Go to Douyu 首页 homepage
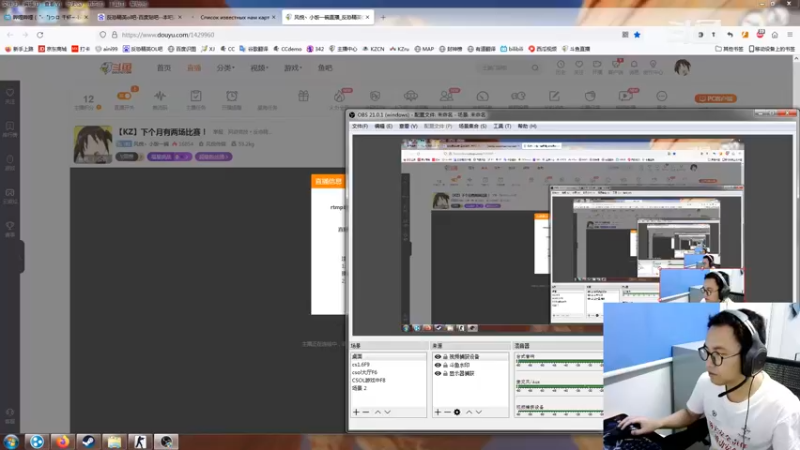The width and height of the screenshot is (800, 450). (x=164, y=68)
